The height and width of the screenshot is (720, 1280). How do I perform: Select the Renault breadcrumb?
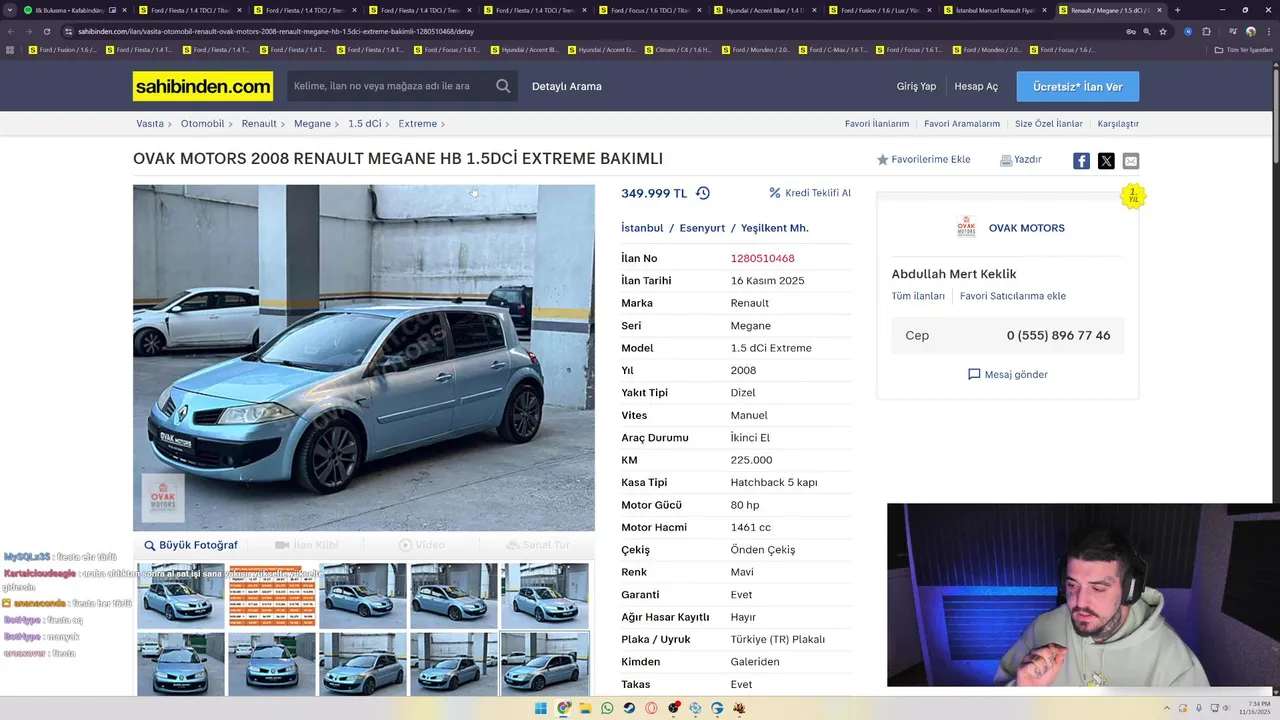pos(259,124)
